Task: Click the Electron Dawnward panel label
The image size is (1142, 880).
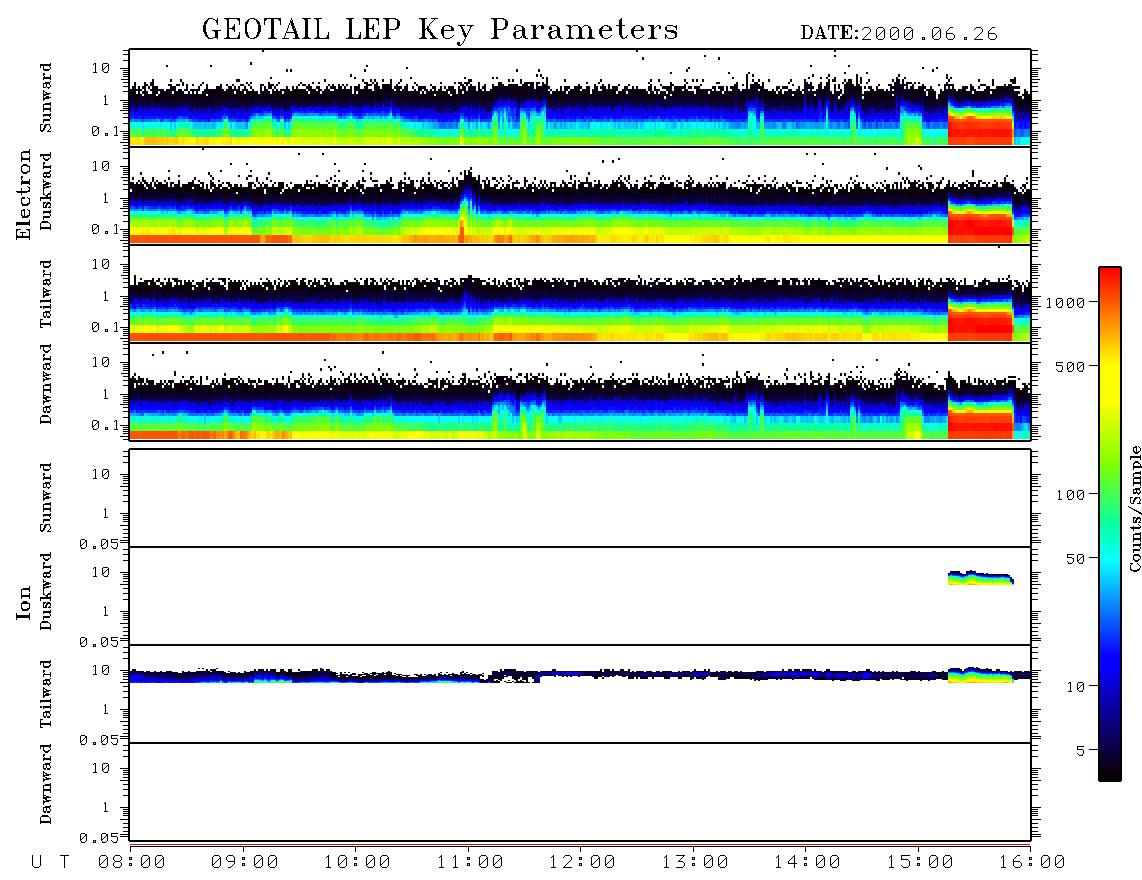Action: point(46,384)
